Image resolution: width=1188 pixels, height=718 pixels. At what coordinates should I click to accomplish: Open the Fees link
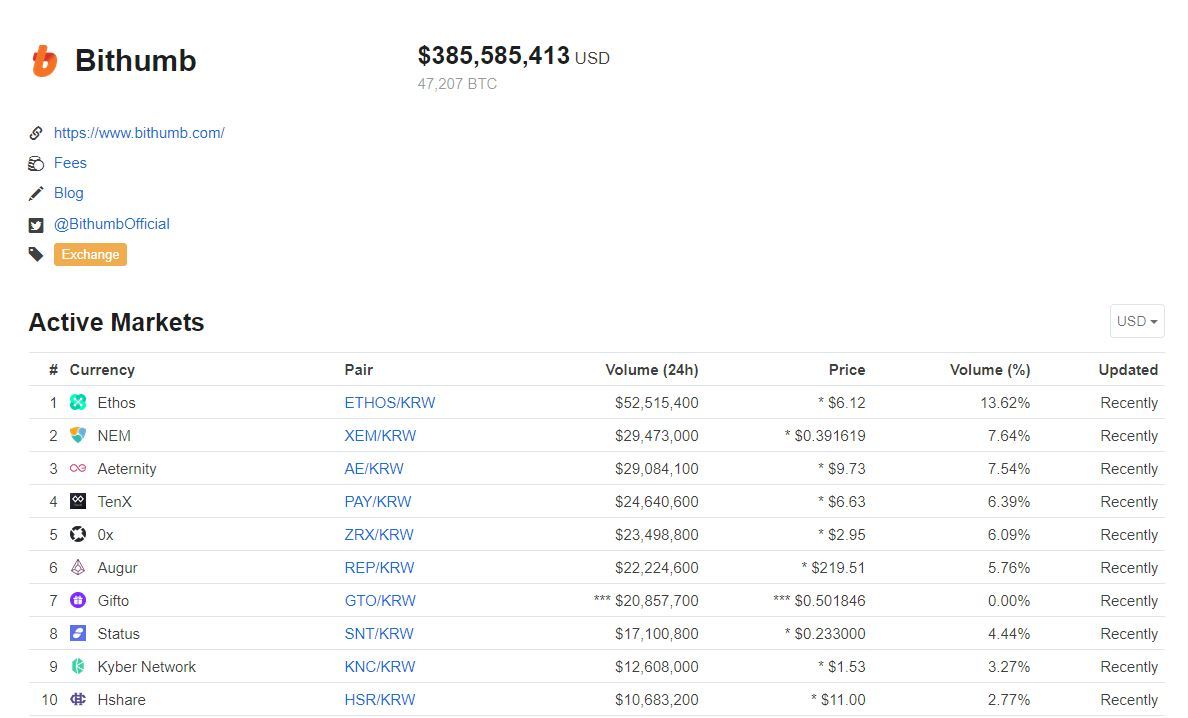tap(70, 162)
